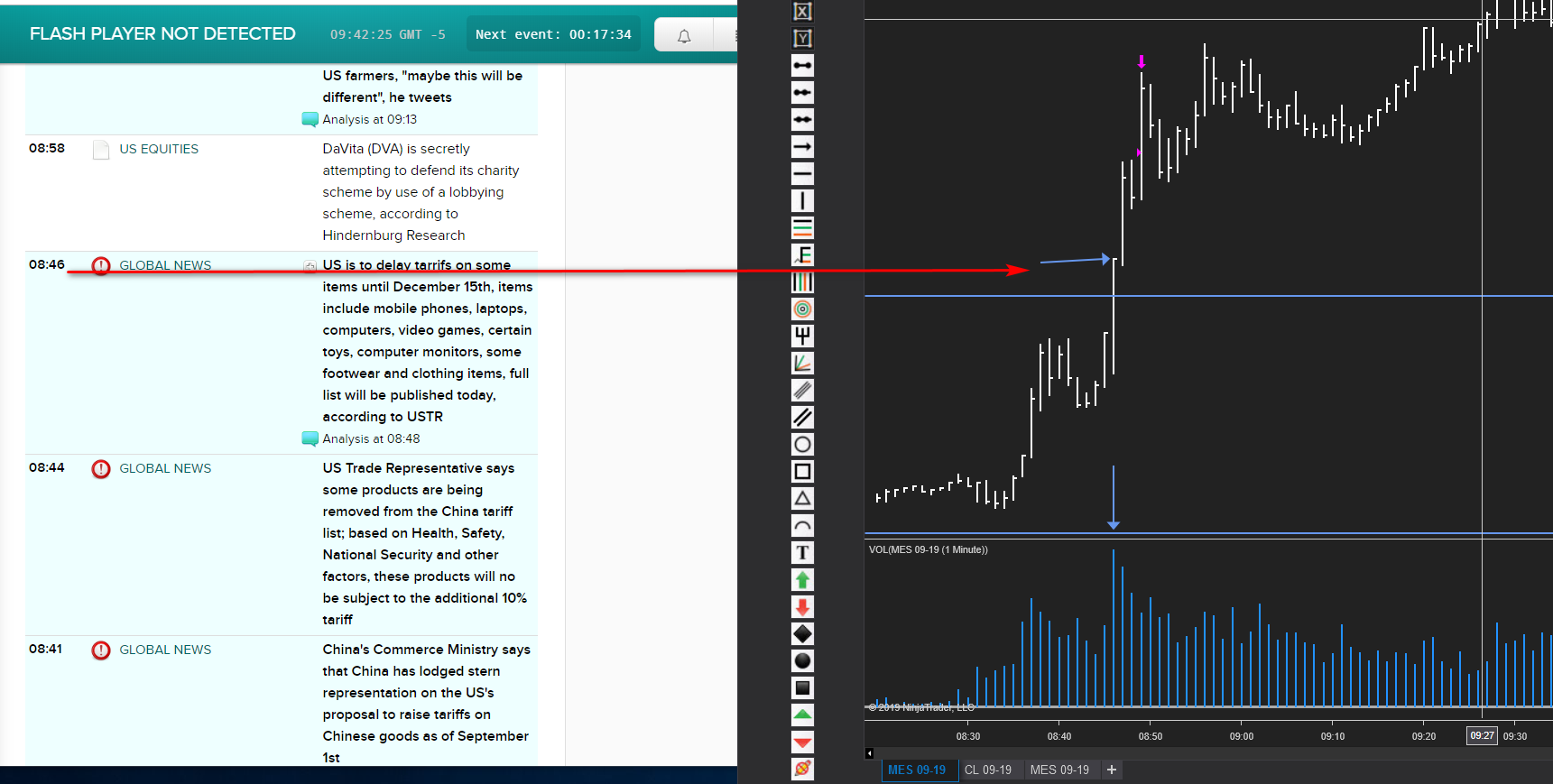This screenshot has width=1553, height=784.
Task: Select the square marker tool
Action: (802, 687)
